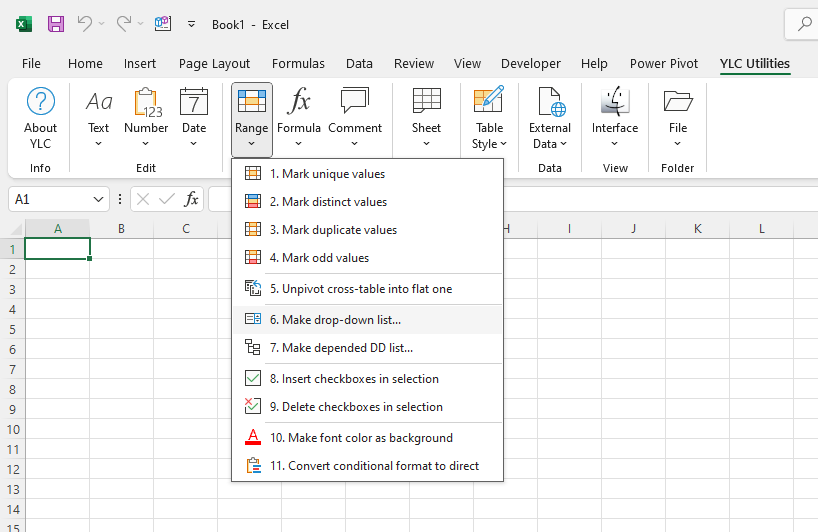Click Unpivot cross-table into flat one
Screen dimensions: 818x532
coord(360,289)
